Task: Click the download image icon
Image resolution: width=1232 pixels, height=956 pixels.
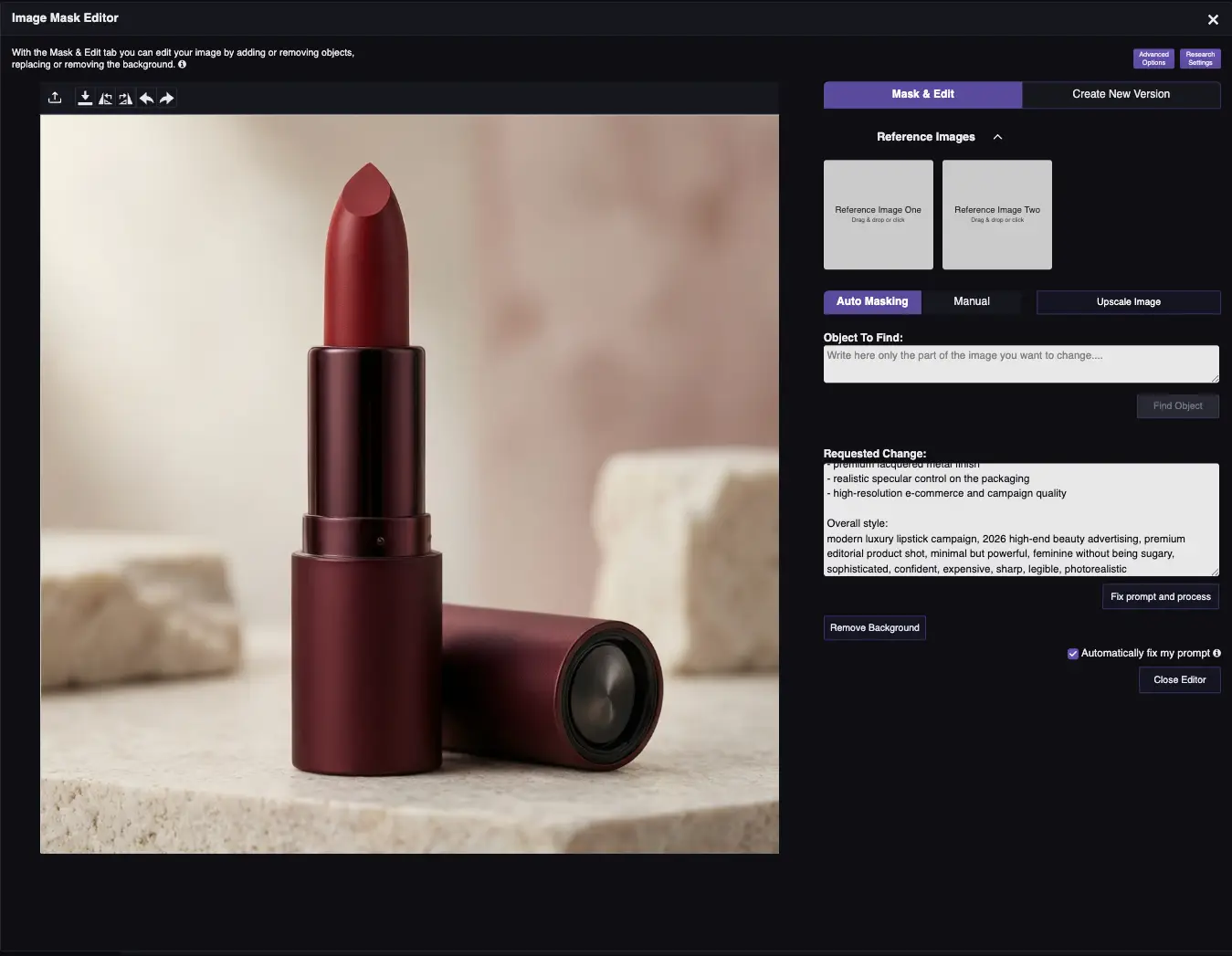Action: [x=85, y=98]
